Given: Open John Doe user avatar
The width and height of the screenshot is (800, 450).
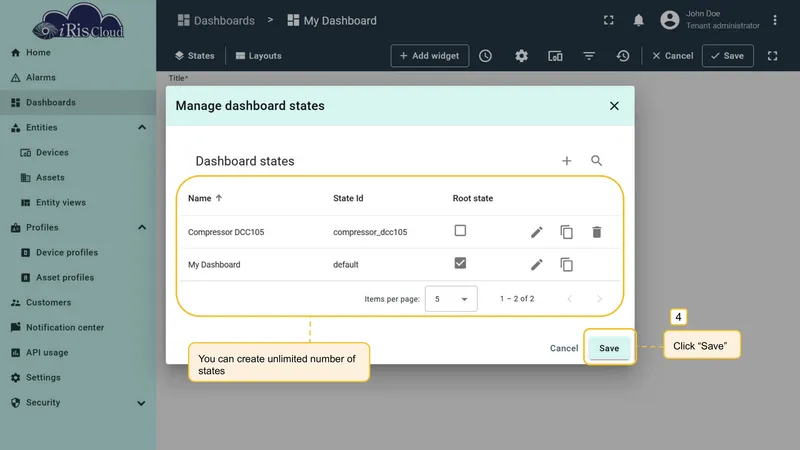Looking at the screenshot, I should [x=670, y=20].
